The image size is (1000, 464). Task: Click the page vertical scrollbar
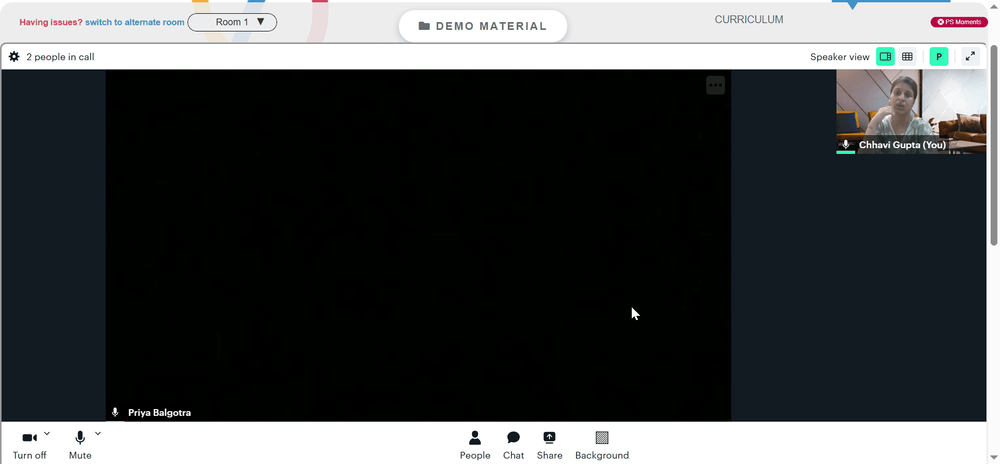[x=994, y=143]
